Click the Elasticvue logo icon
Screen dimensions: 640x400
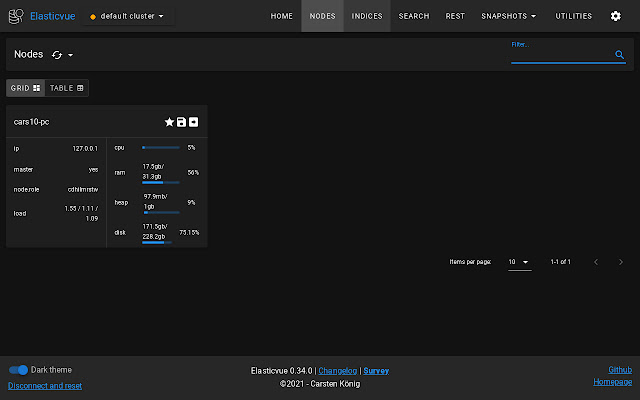[16, 16]
